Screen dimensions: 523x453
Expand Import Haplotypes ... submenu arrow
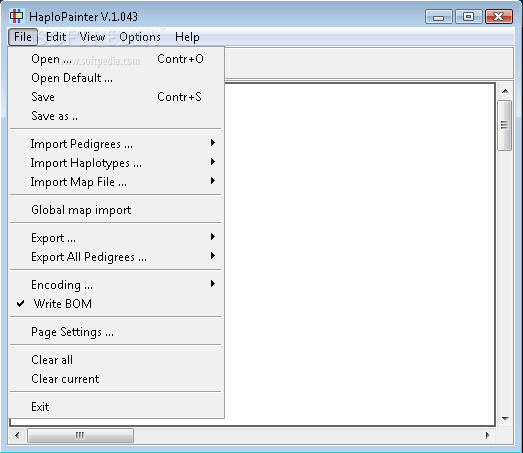click(x=213, y=162)
